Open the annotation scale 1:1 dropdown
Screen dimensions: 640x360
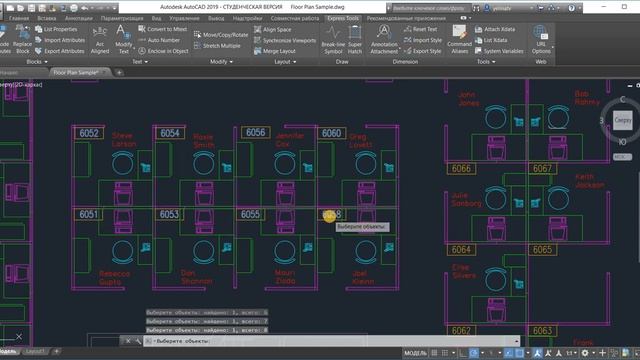[x=571, y=353]
